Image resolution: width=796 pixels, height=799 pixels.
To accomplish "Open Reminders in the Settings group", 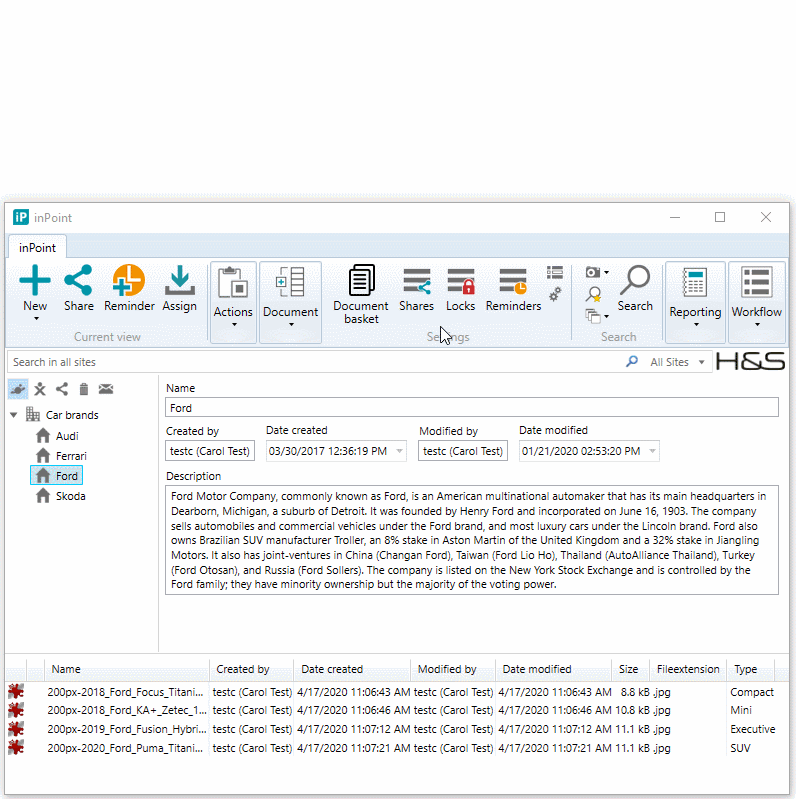I will coord(513,289).
